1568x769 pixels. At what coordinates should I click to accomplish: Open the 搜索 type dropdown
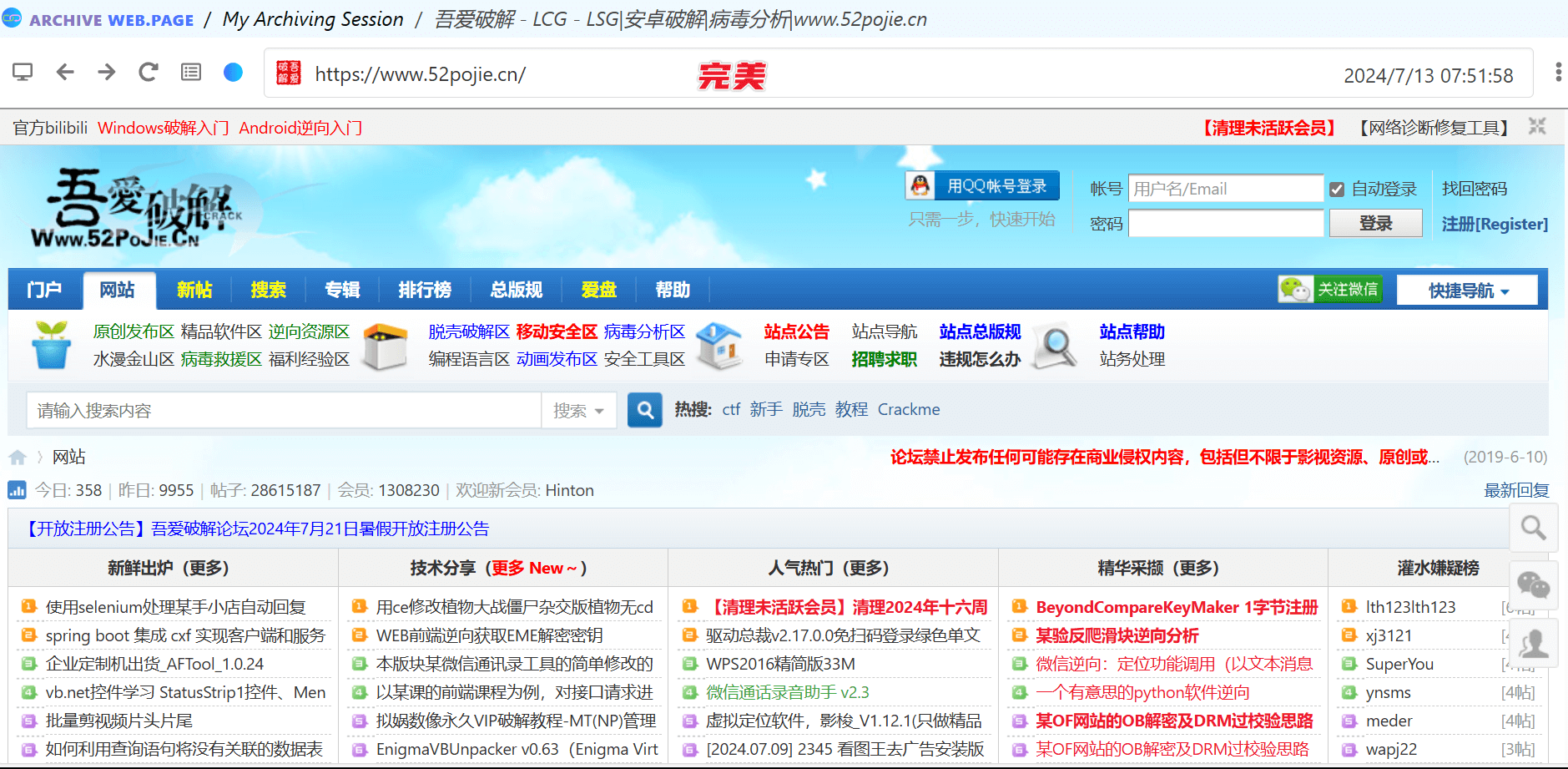[578, 411]
